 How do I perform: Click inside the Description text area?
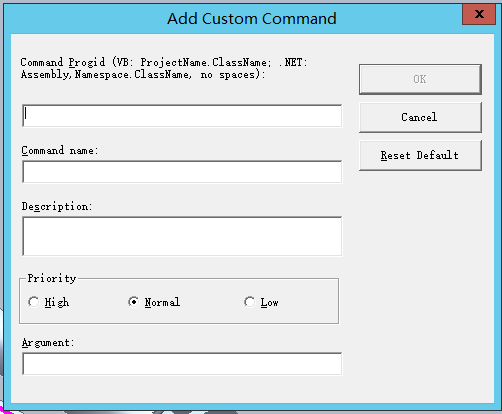point(182,236)
